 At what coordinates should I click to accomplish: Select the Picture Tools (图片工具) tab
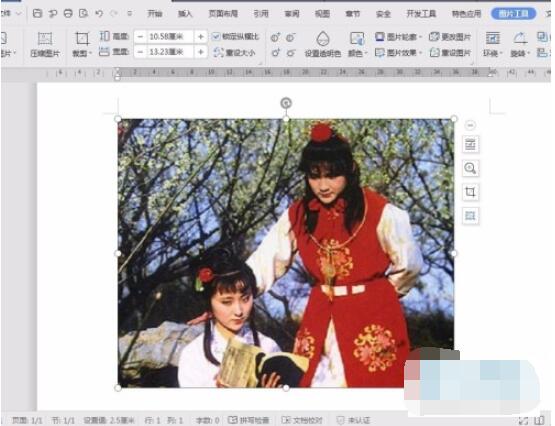point(514,14)
